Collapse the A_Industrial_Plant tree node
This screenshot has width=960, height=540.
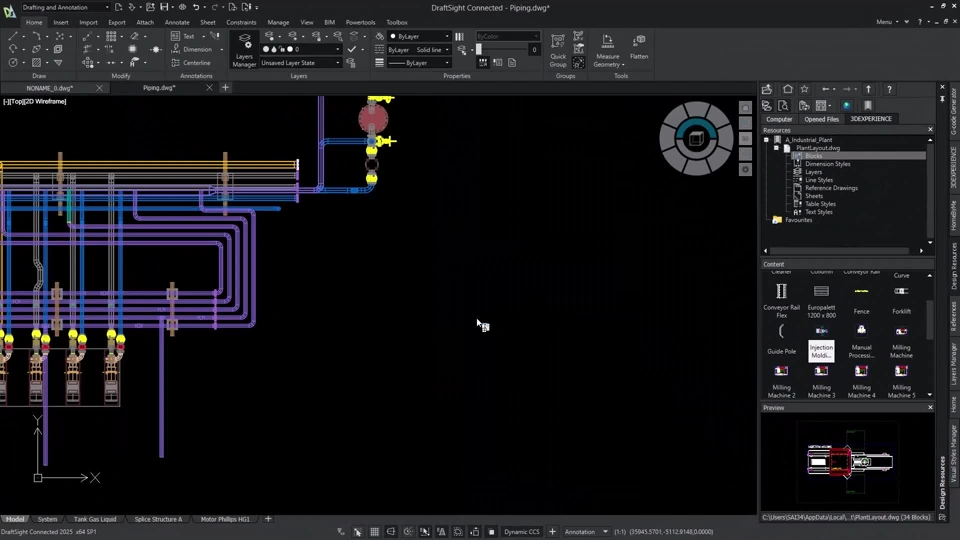pyautogui.click(x=766, y=140)
